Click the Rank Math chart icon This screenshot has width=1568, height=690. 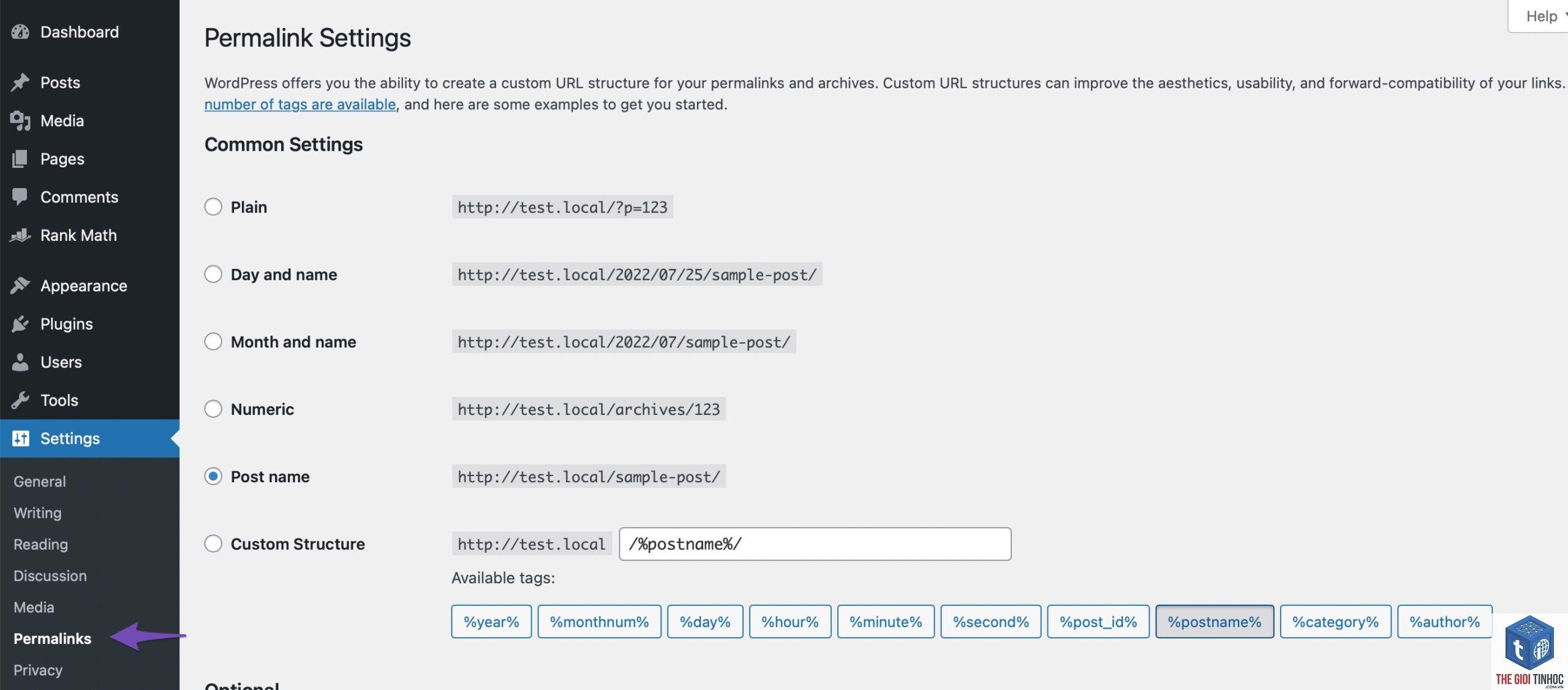point(20,235)
